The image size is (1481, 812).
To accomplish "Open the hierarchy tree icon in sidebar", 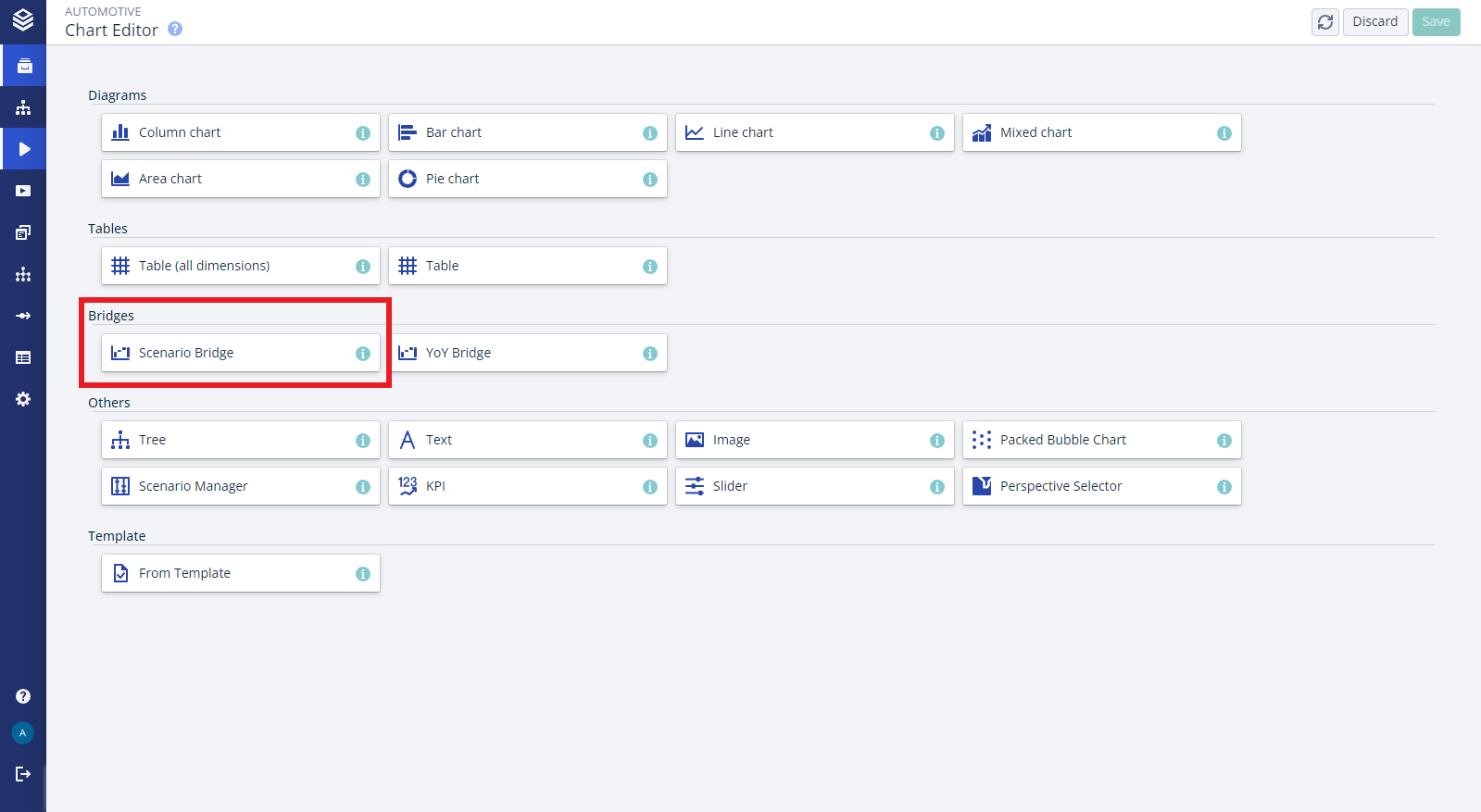I will (x=23, y=108).
